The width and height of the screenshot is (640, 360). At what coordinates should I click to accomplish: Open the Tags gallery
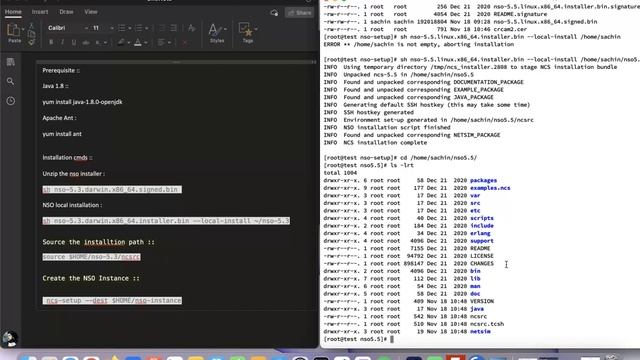(247, 33)
